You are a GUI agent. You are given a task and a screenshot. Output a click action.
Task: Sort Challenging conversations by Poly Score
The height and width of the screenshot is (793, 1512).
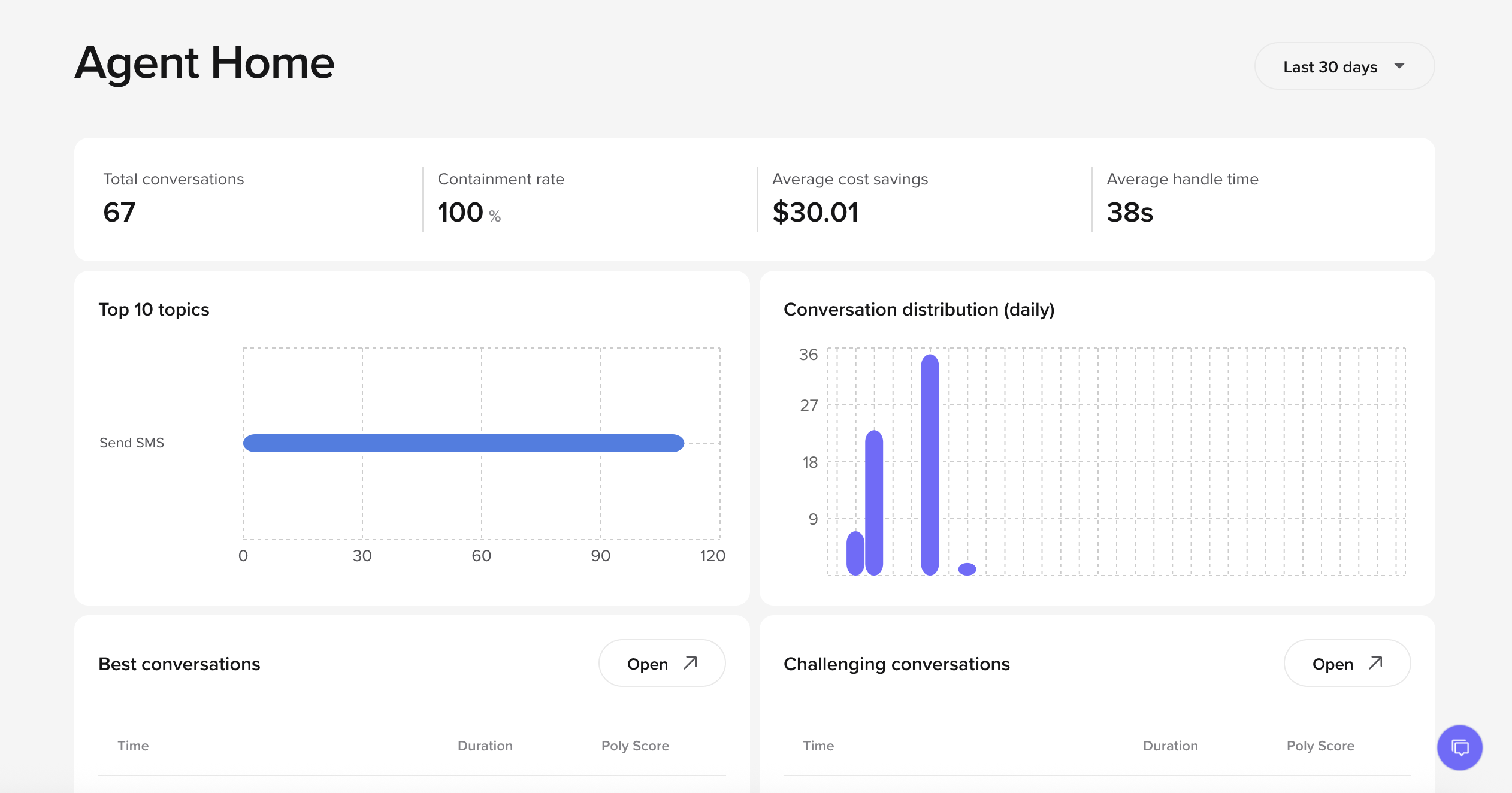[1320, 746]
